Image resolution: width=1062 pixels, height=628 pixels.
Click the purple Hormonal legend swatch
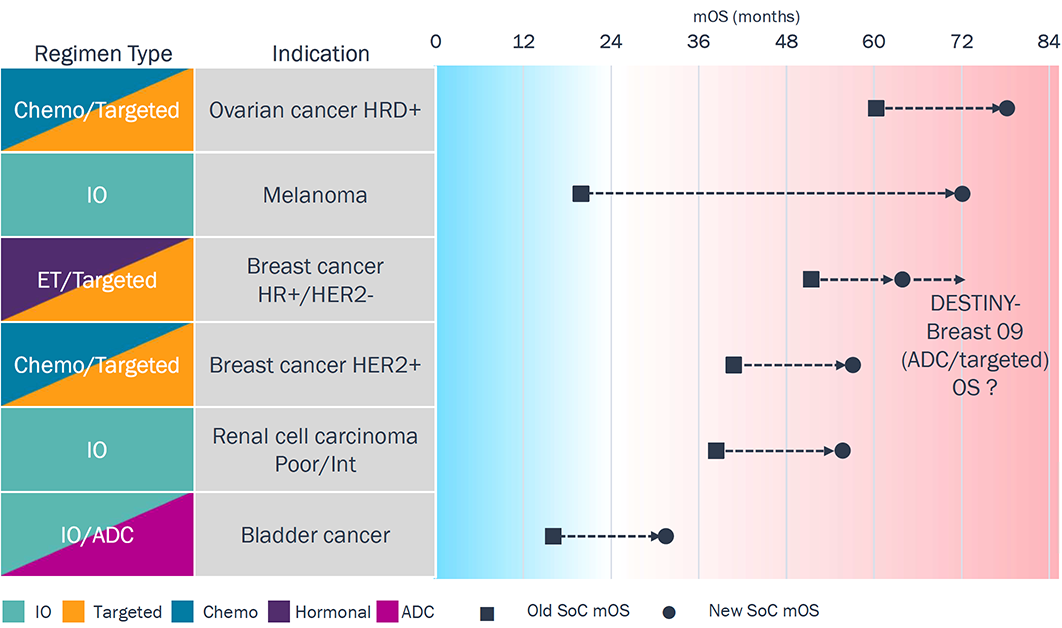pos(280,611)
